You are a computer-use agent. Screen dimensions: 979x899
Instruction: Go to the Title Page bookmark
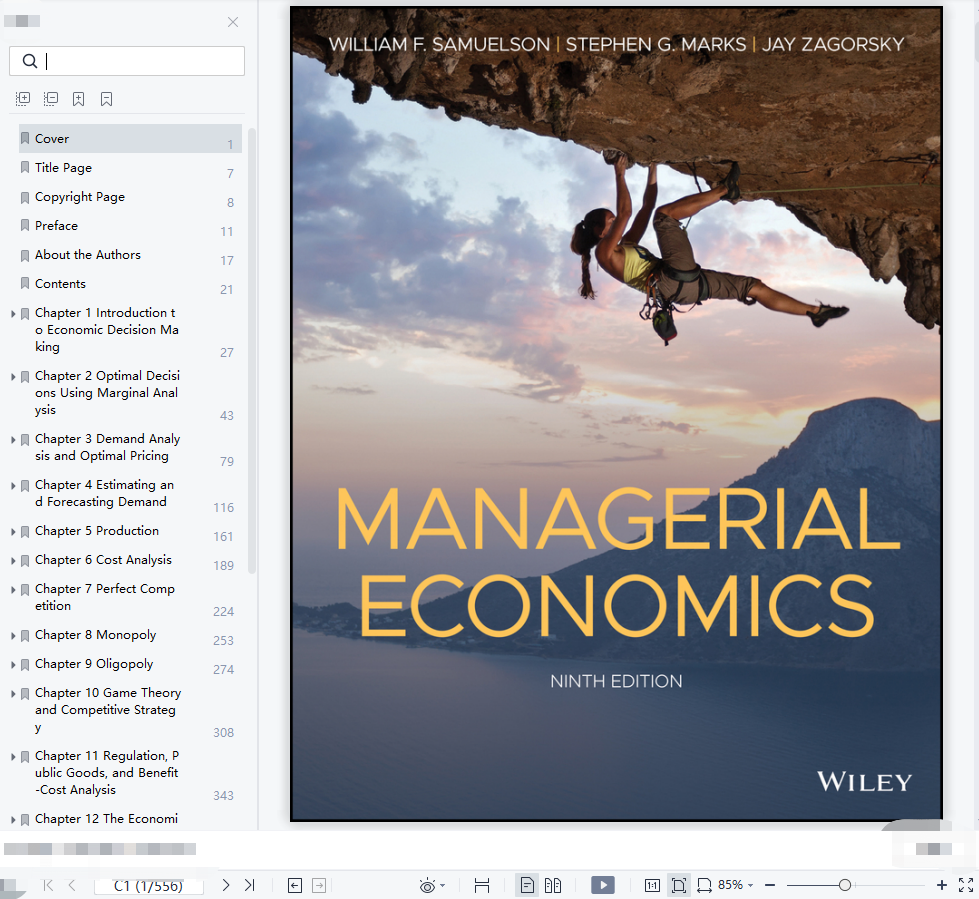point(63,167)
